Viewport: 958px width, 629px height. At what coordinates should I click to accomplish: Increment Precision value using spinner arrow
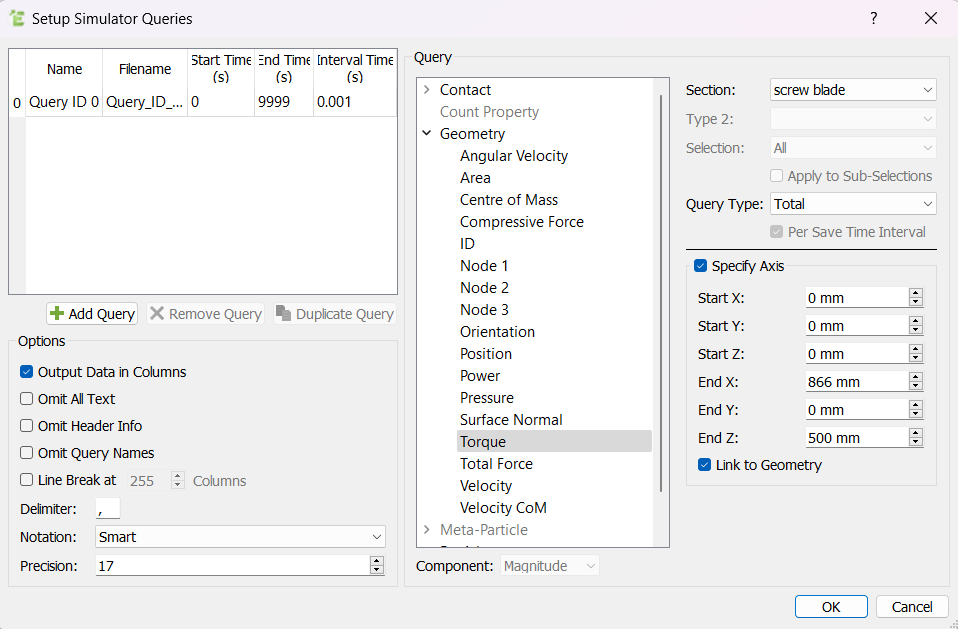pyautogui.click(x=376, y=561)
